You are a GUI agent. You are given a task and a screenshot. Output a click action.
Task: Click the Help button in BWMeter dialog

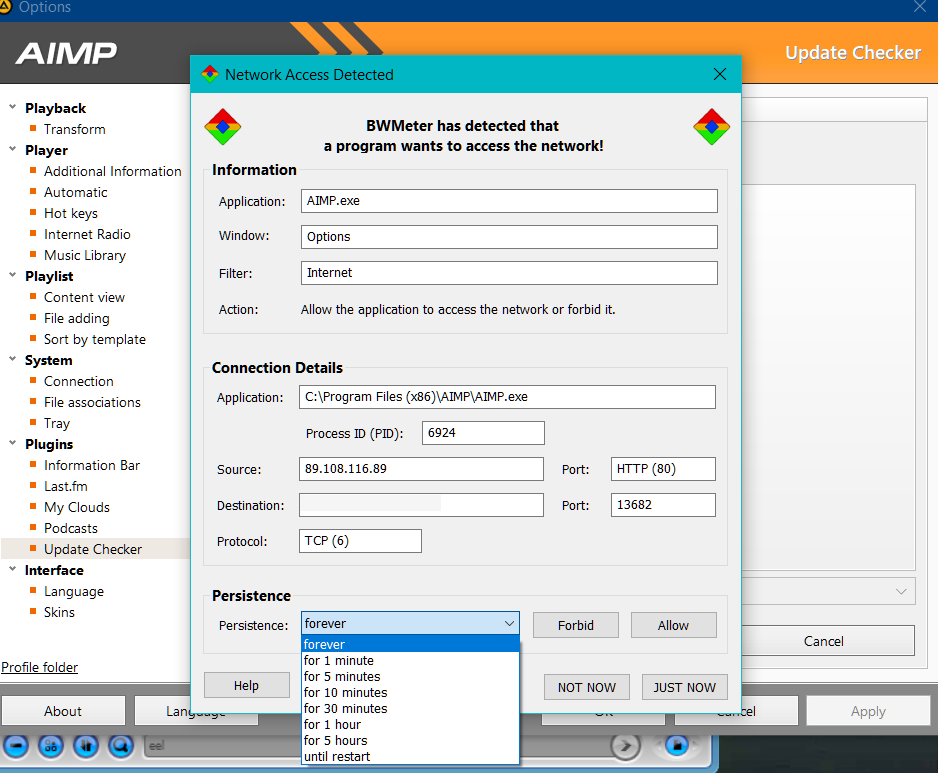click(246, 686)
